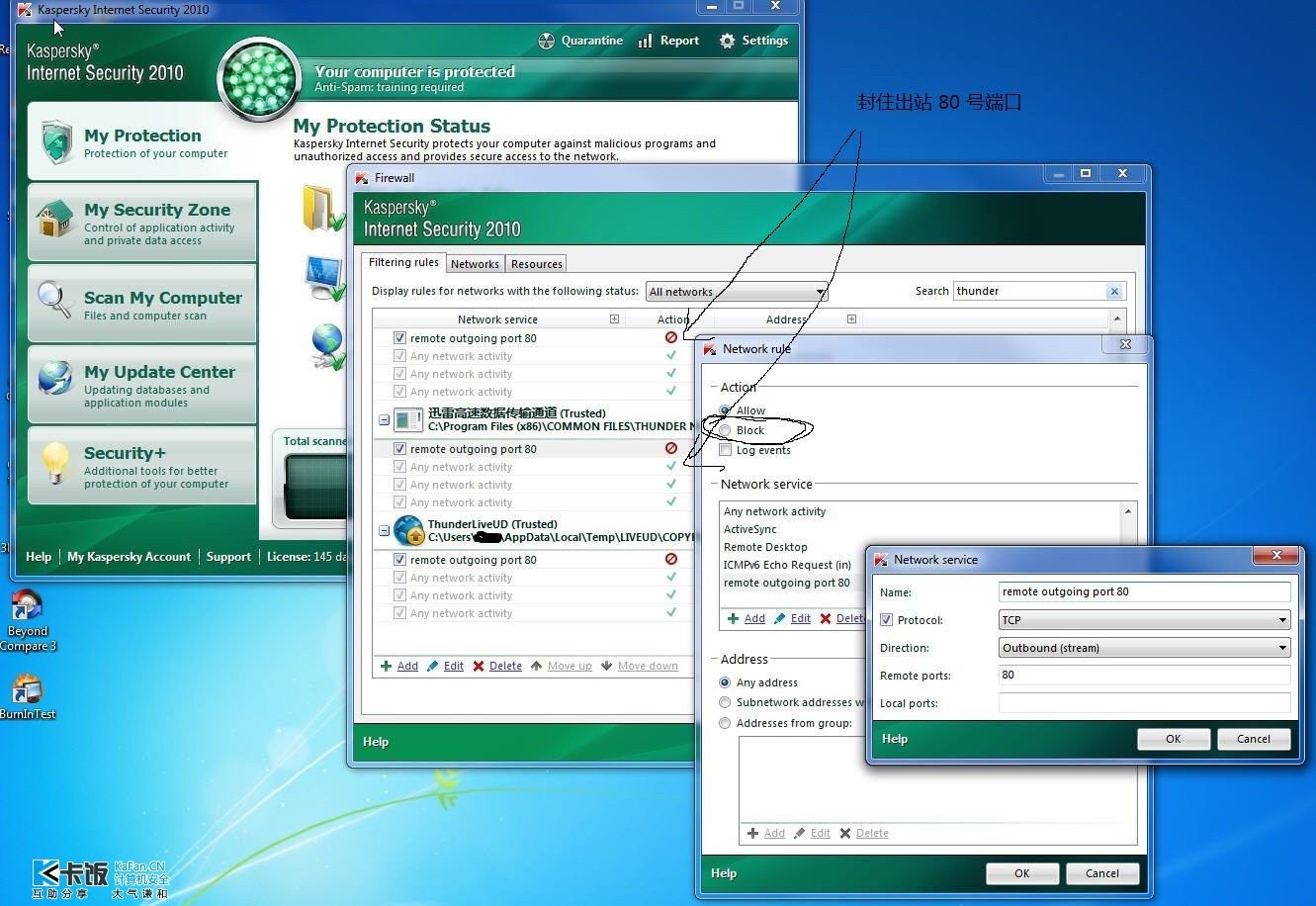This screenshot has height=906, width=1316.
Task: Expand Address column header plus
Action: [x=851, y=318]
